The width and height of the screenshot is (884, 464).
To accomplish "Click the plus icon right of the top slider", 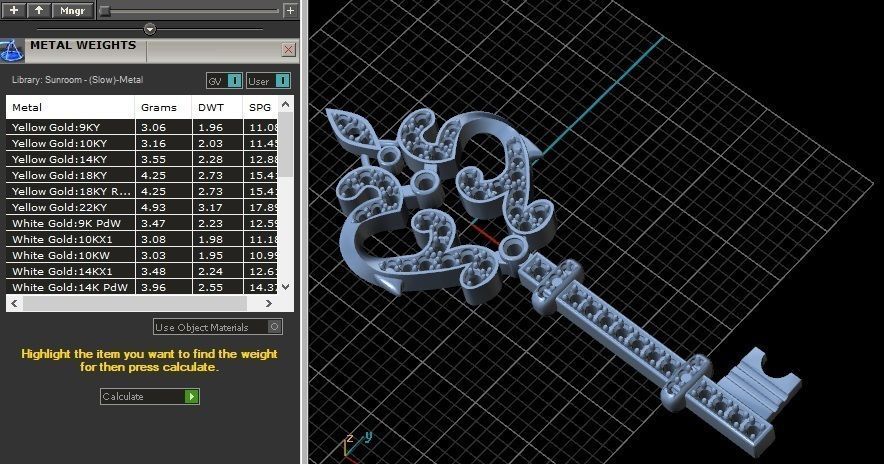I will coord(290,10).
